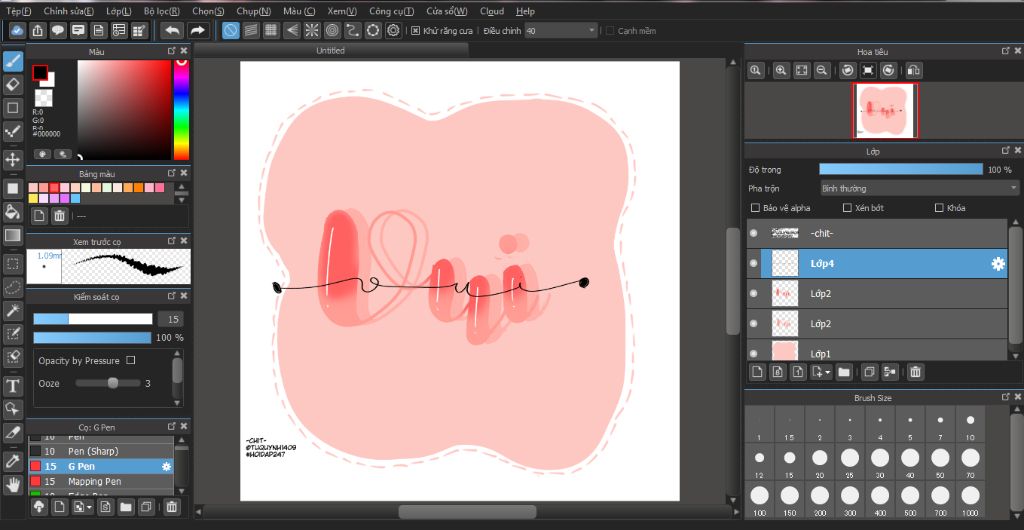The width and height of the screenshot is (1024, 530).
Task: Delete the selected layer with trash icon
Action: 916,372
